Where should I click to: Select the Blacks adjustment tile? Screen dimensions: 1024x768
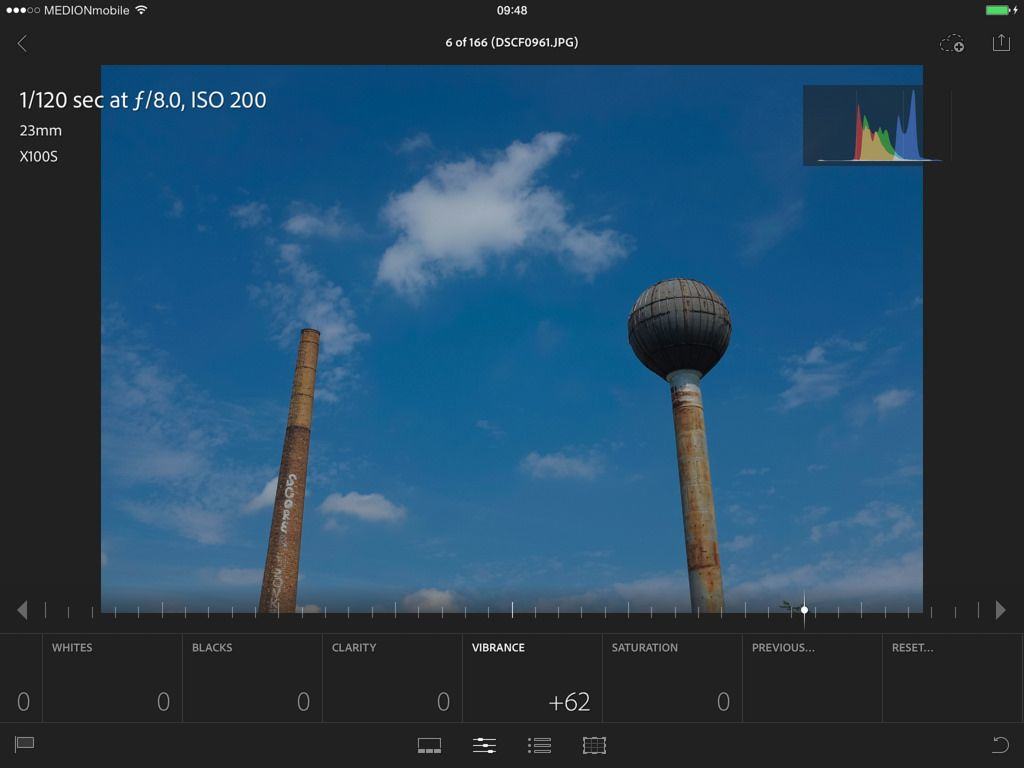(252, 678)
